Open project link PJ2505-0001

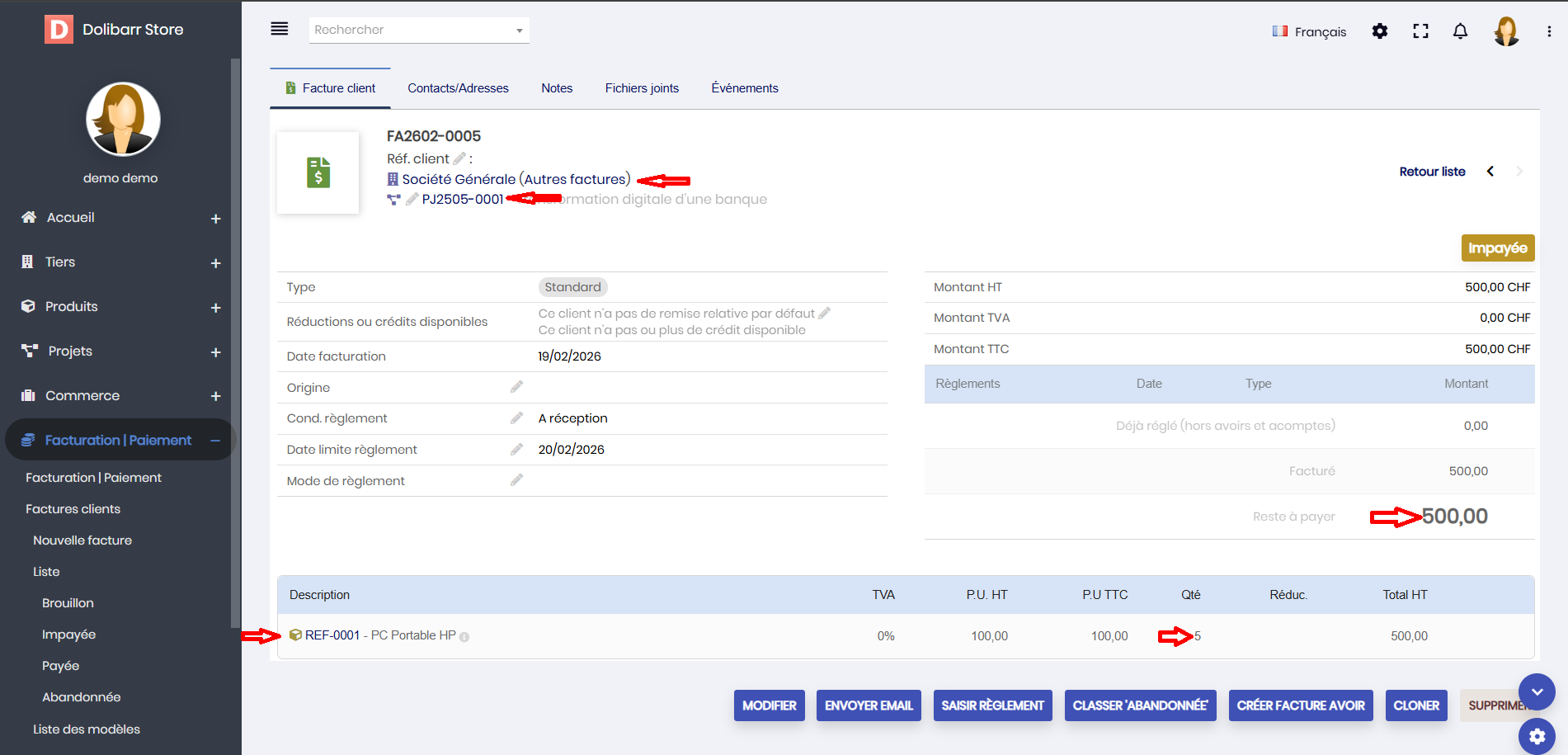click(x=462, y=200)
